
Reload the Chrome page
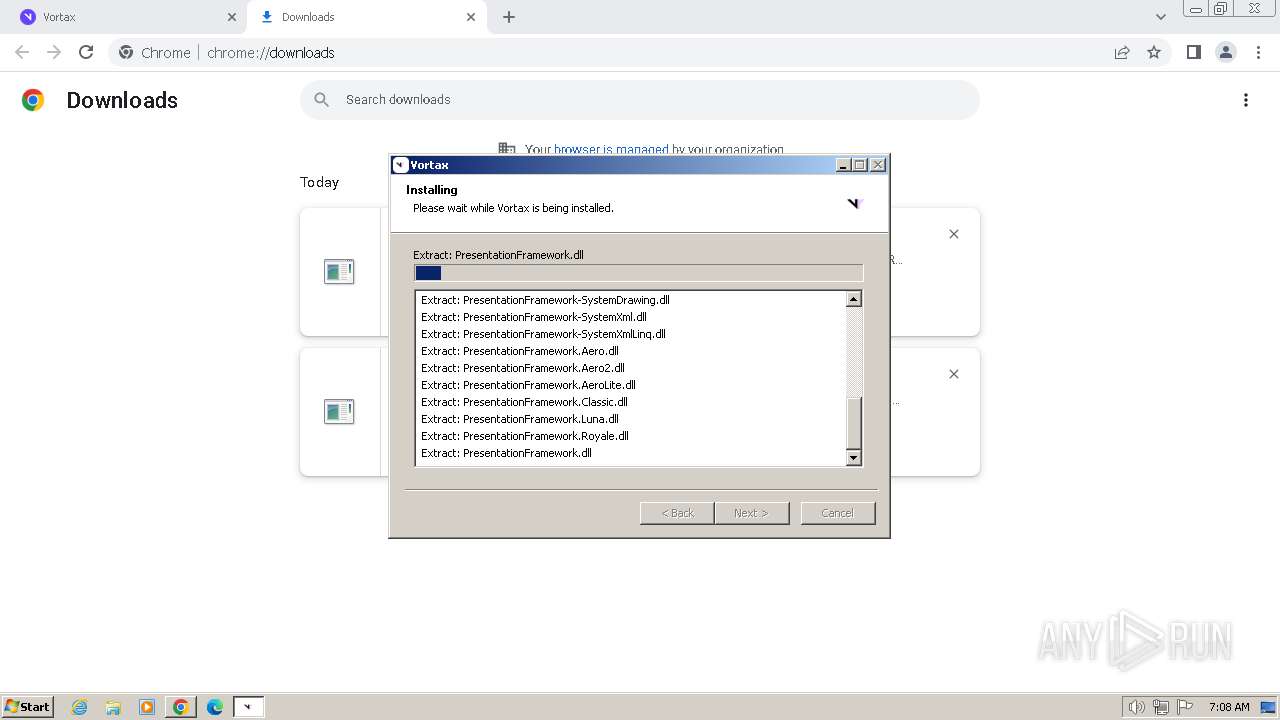click(86, 52)
